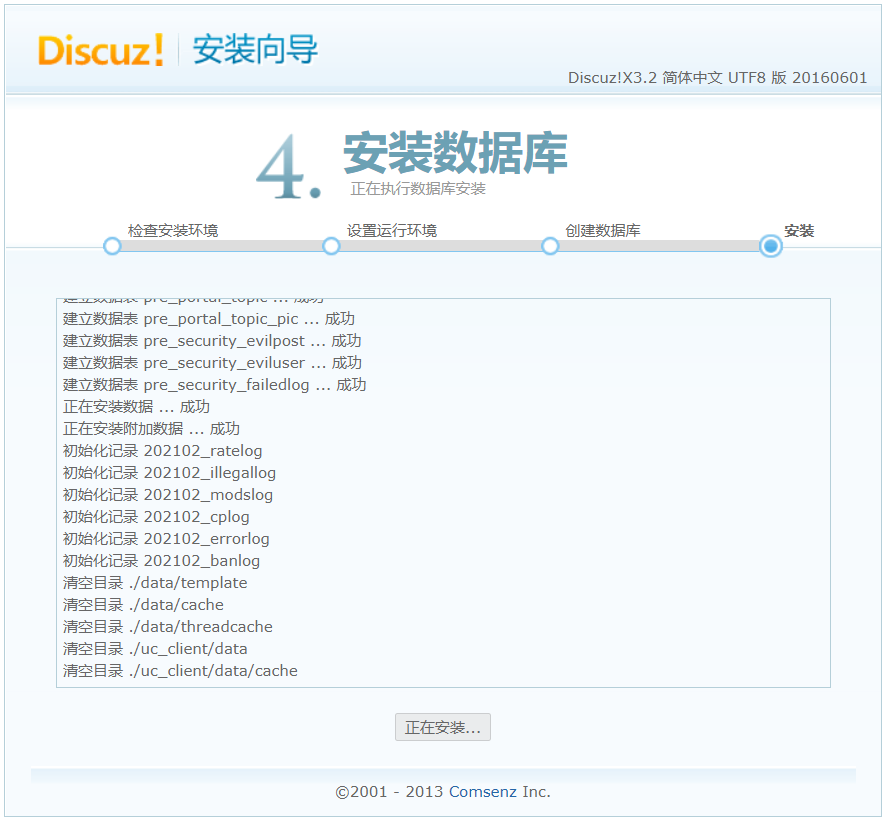Screen dimensions: 884x822
Task: Select the 创建数据库 step circle
Action: tap(550, 246)
